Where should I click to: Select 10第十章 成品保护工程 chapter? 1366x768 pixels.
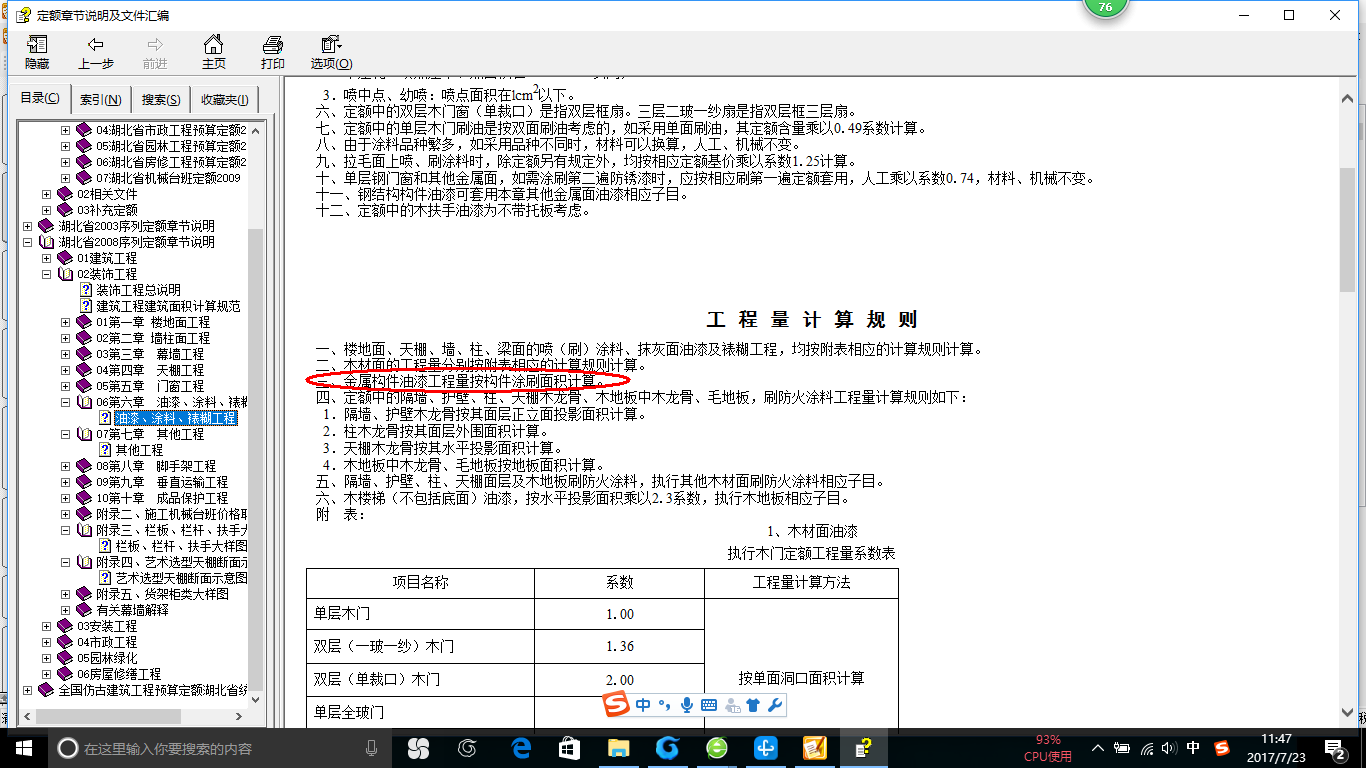(x=162, y=498)
